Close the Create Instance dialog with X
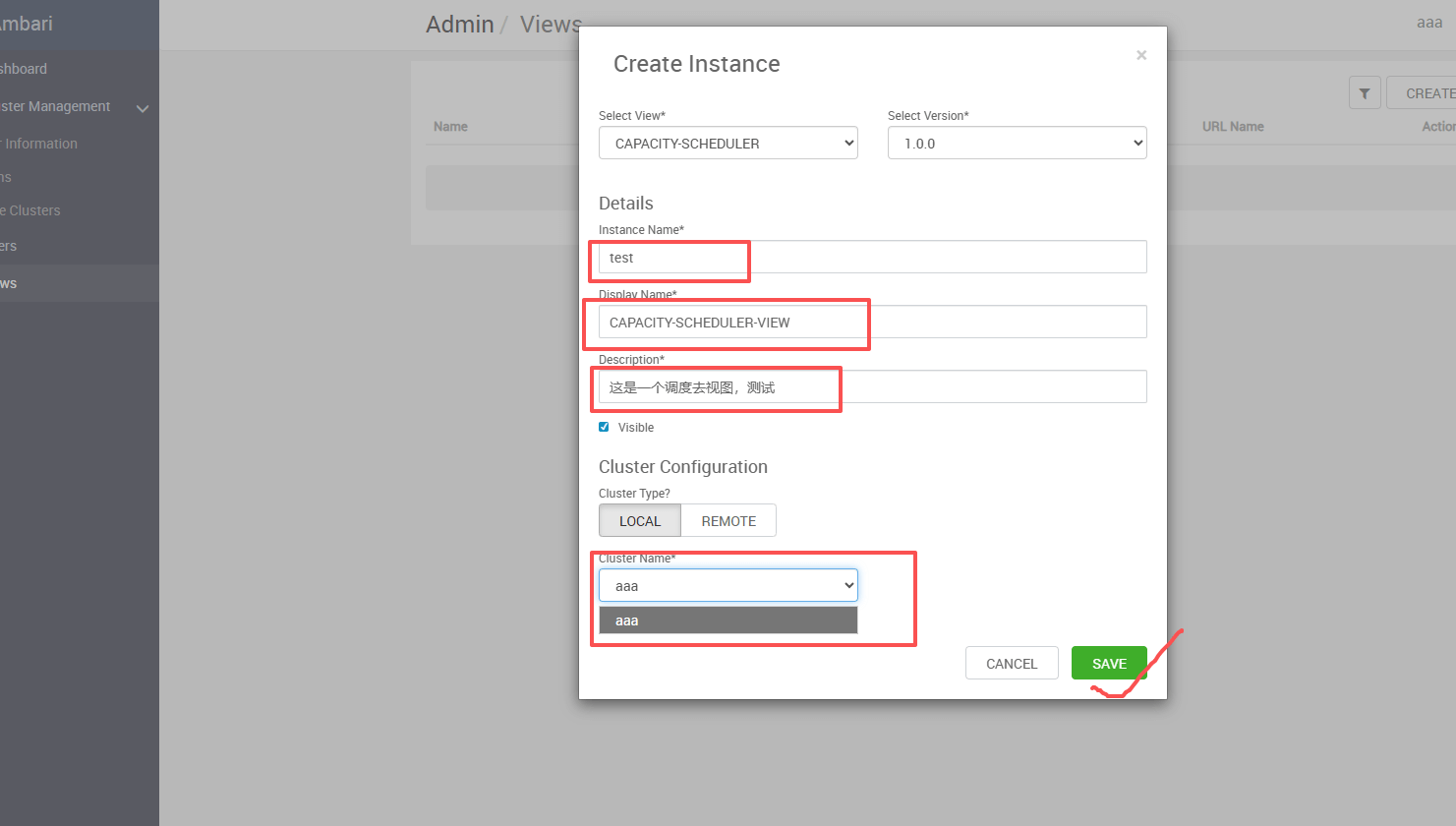Viewport: 1456px width, 826px height. pos(1141,55)
